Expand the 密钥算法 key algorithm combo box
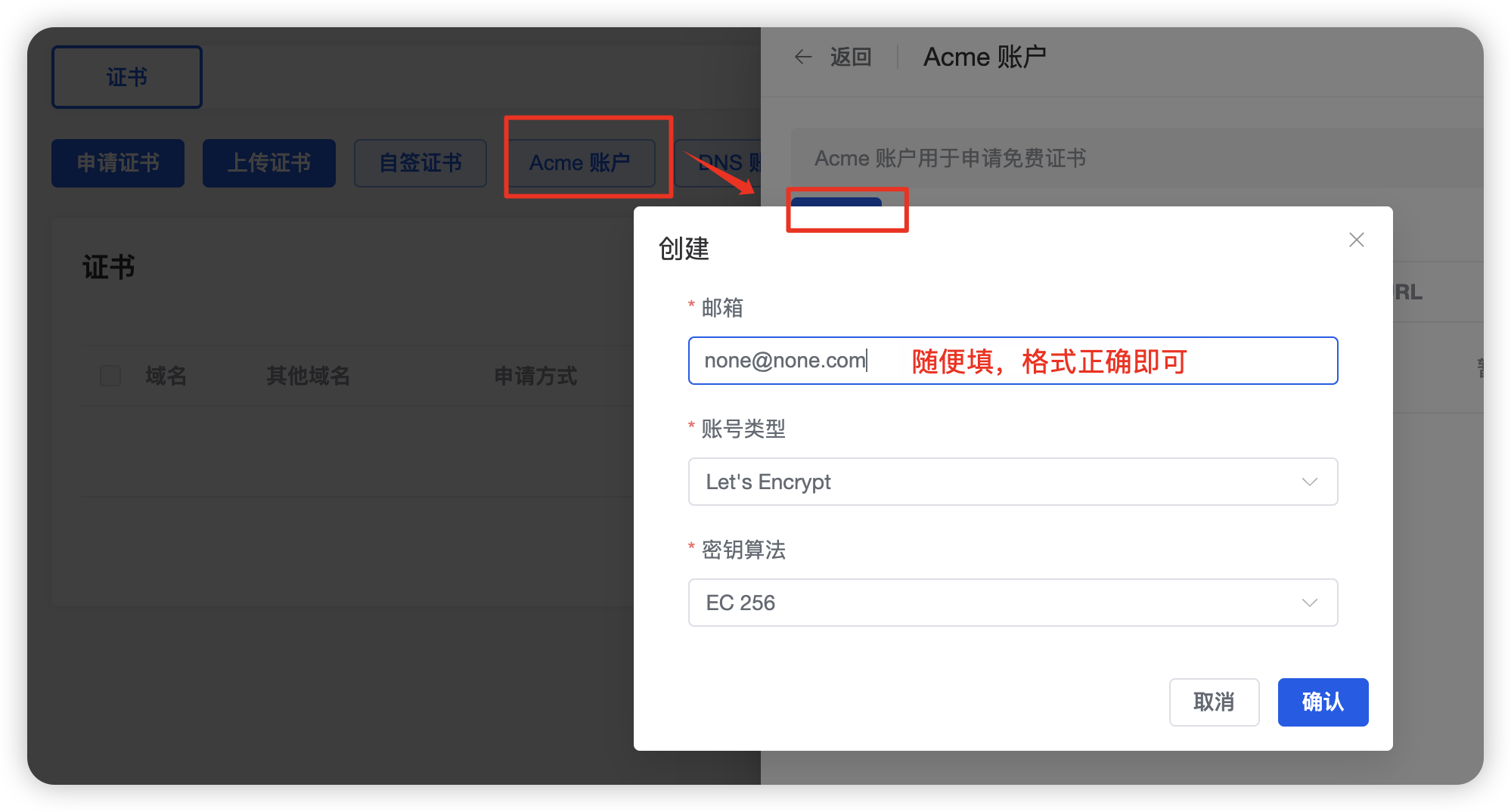The image size is (1511, 812). 1012,603
